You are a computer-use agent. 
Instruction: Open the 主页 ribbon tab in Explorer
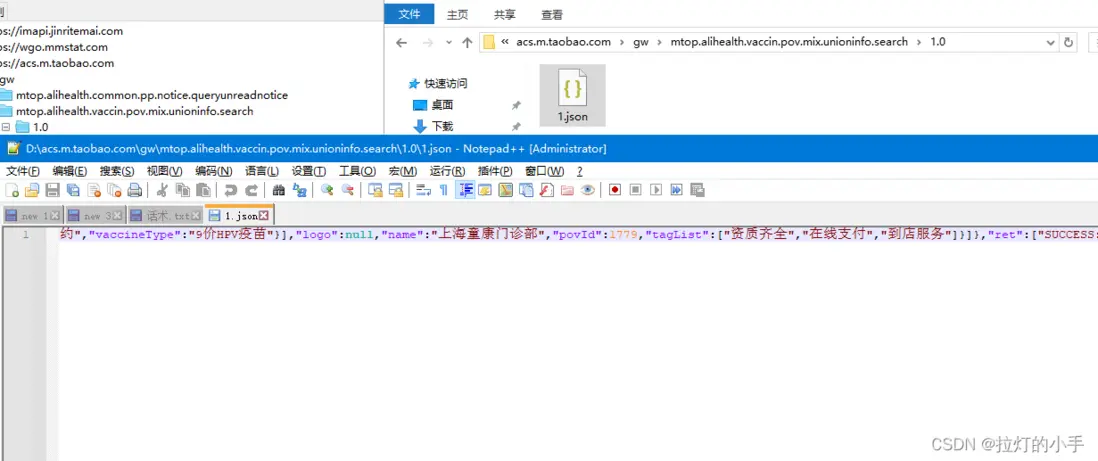point(457,14)
